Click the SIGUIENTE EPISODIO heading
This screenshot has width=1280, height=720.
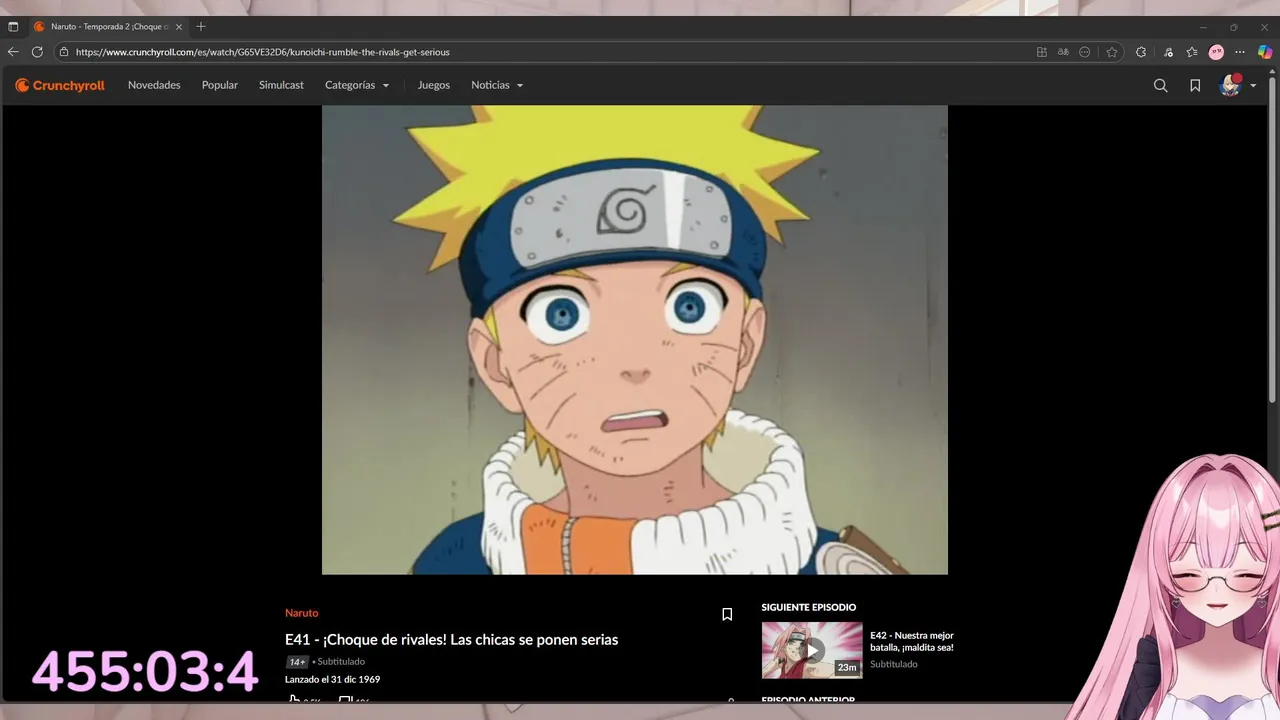(809, 607)
